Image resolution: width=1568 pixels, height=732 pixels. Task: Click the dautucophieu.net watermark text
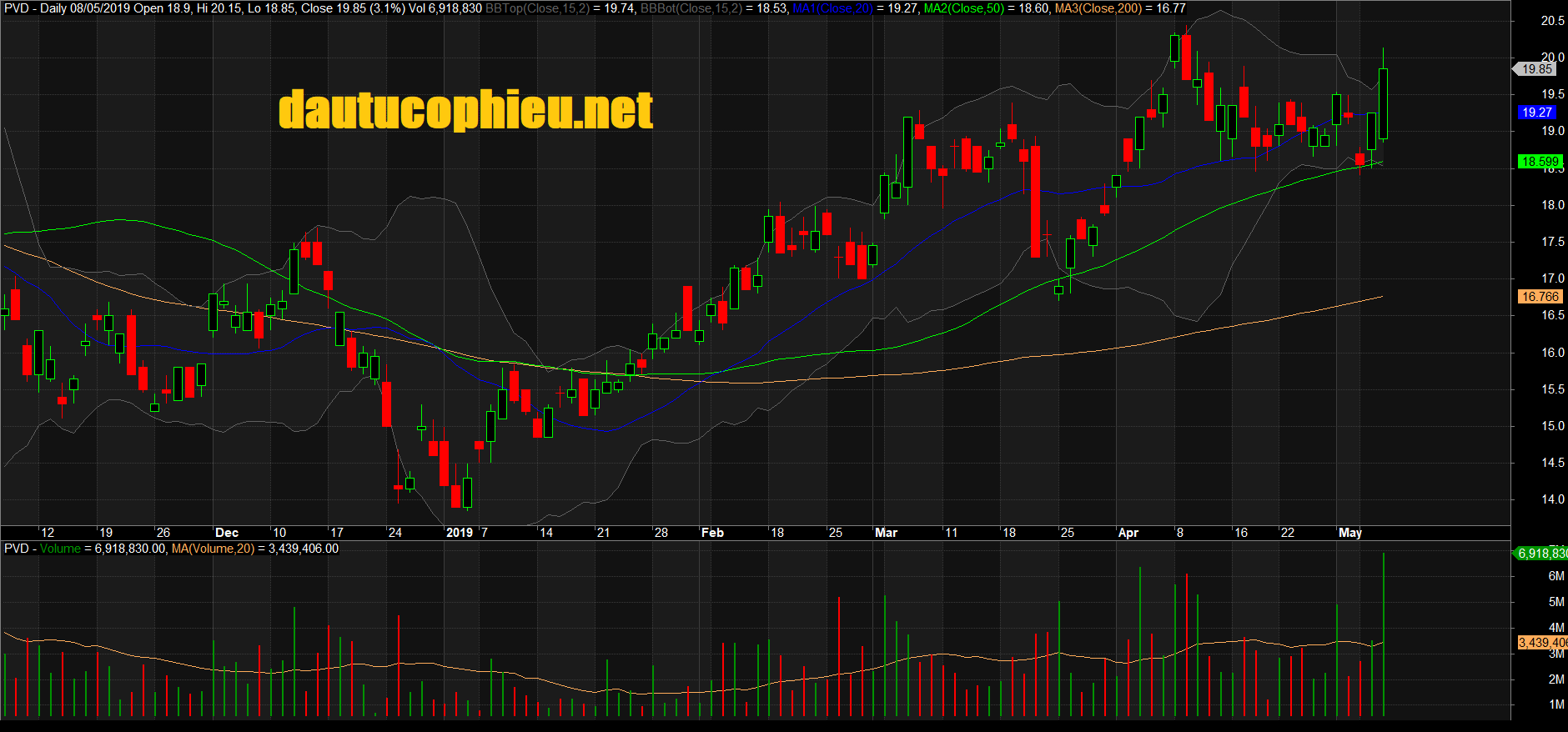click(465, 111)
